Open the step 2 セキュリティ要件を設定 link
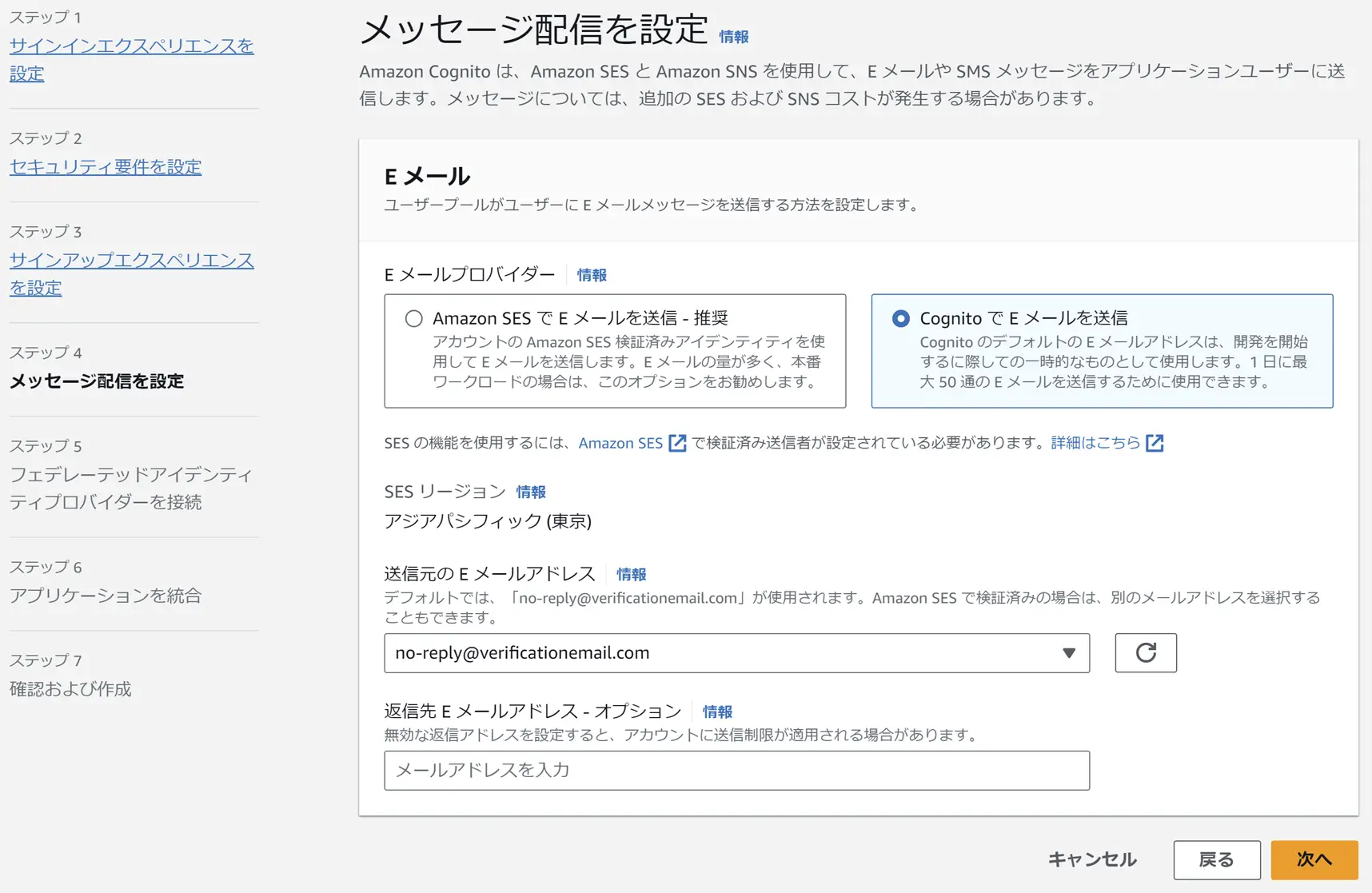 (106, 166)
